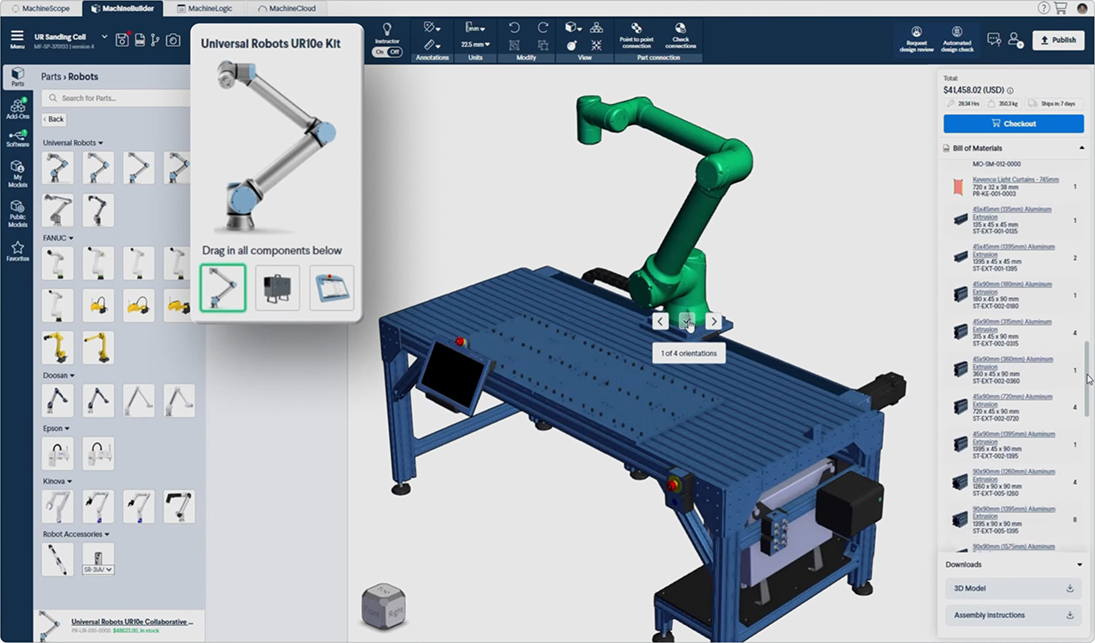The image size is (1095, 643).
Task: Open Universal Robots UR10e Collaborative link
Action: (132, 621)
